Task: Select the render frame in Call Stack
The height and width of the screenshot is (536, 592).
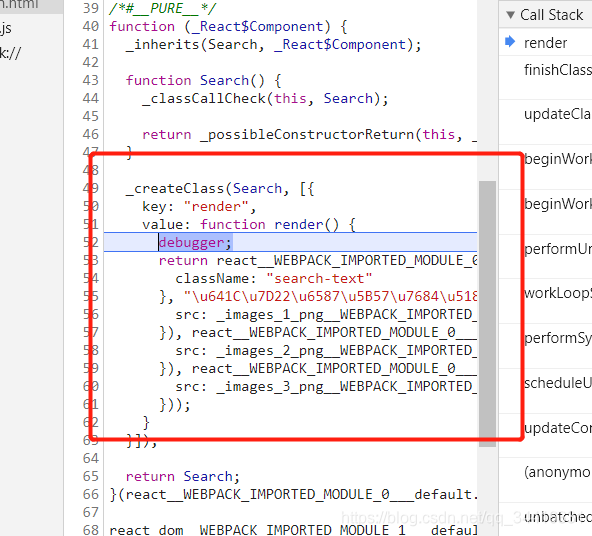Action: pyautogui.click(x=545, y=43)
